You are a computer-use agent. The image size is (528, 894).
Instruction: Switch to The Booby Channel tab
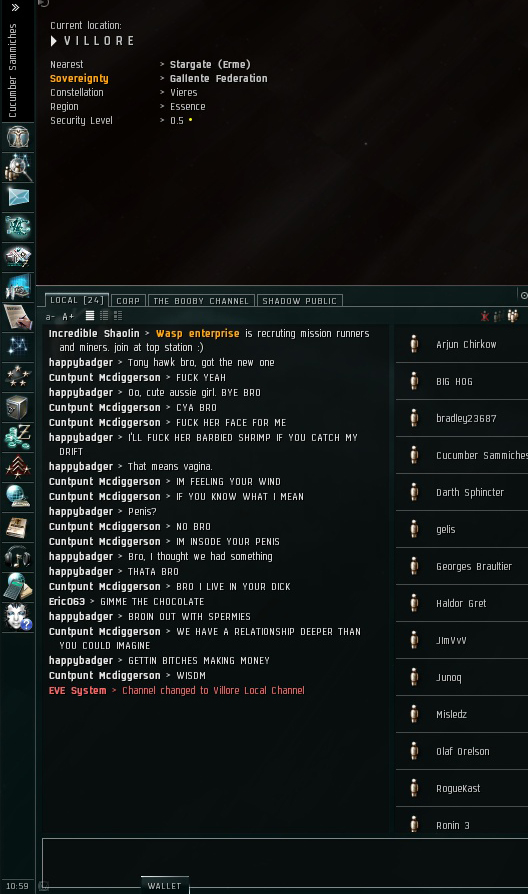click(201, 301)
